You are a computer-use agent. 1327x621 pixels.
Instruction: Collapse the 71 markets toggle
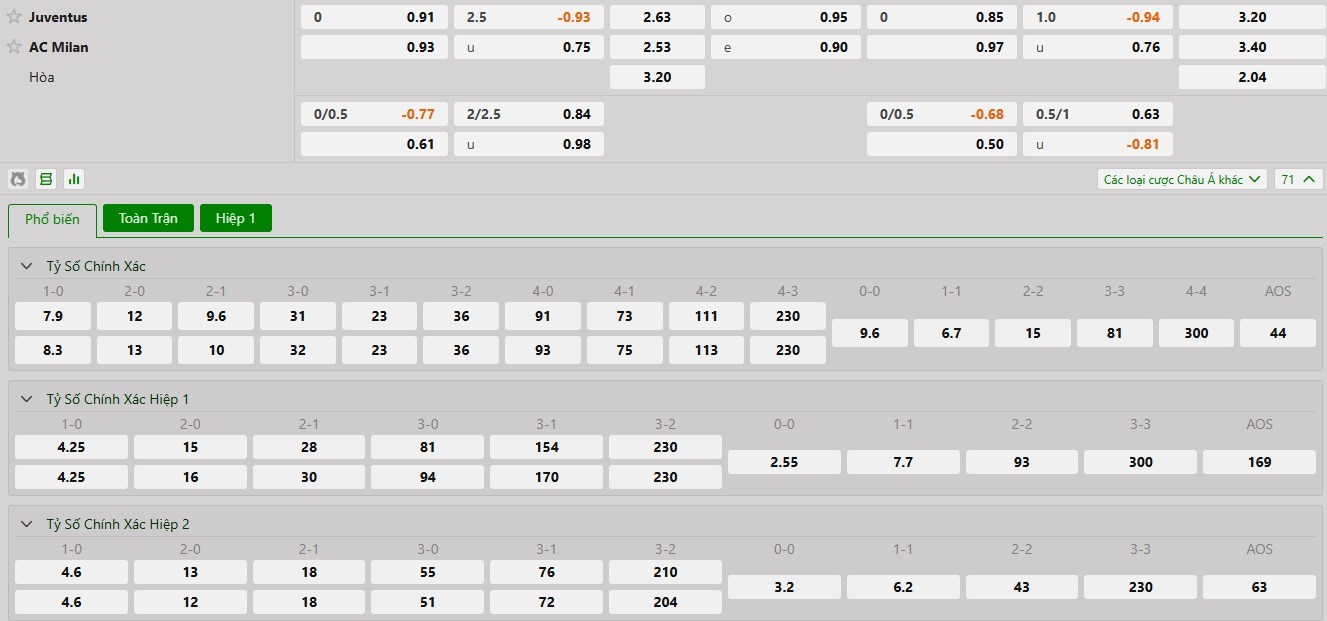[x=1298, y=179]
